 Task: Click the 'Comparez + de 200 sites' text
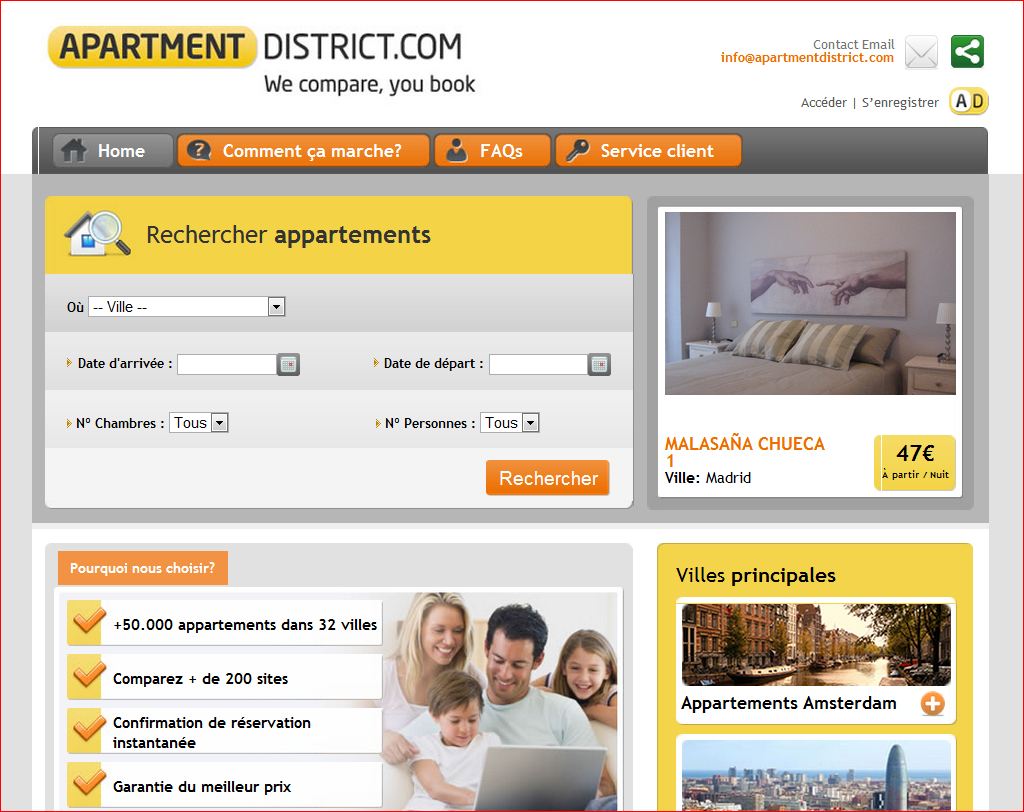click(x=200, y=679)
